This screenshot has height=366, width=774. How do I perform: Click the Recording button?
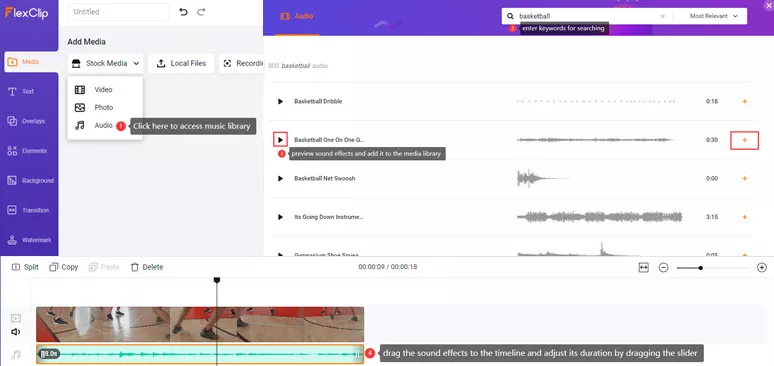tap(241, 63)
